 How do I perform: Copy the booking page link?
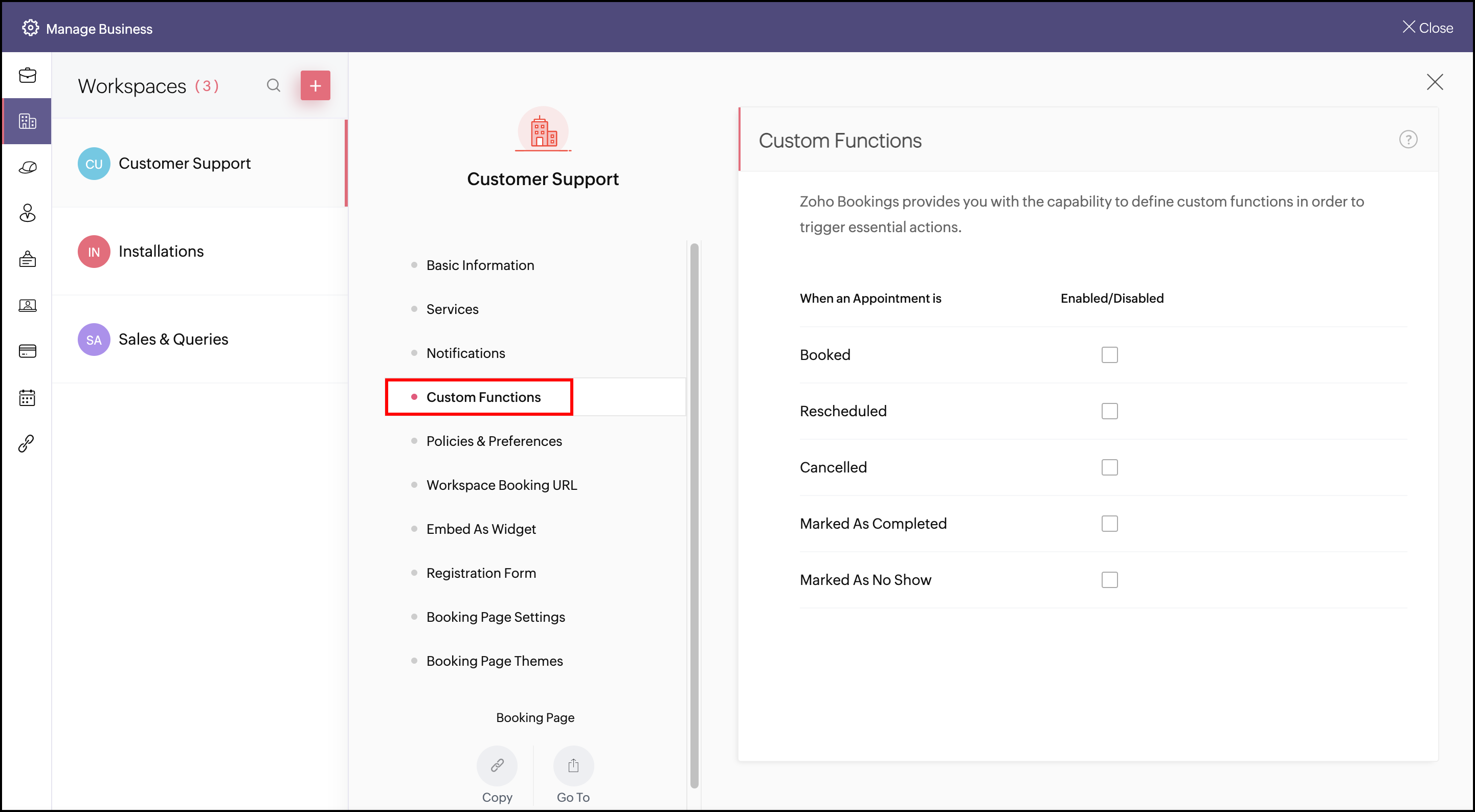click(x=497, y=765)
